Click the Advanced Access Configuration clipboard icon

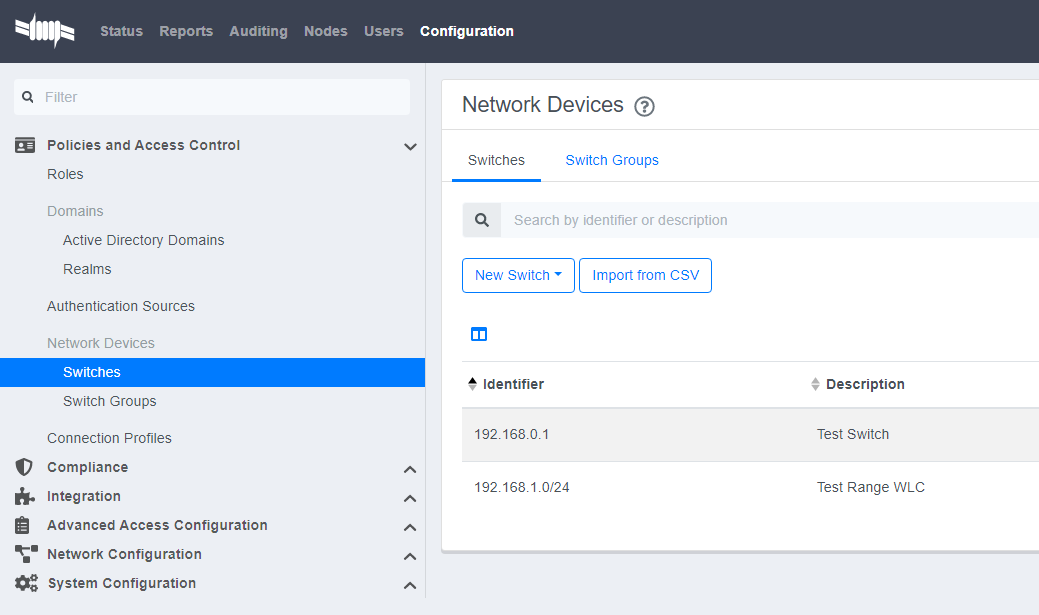[21, 525]
